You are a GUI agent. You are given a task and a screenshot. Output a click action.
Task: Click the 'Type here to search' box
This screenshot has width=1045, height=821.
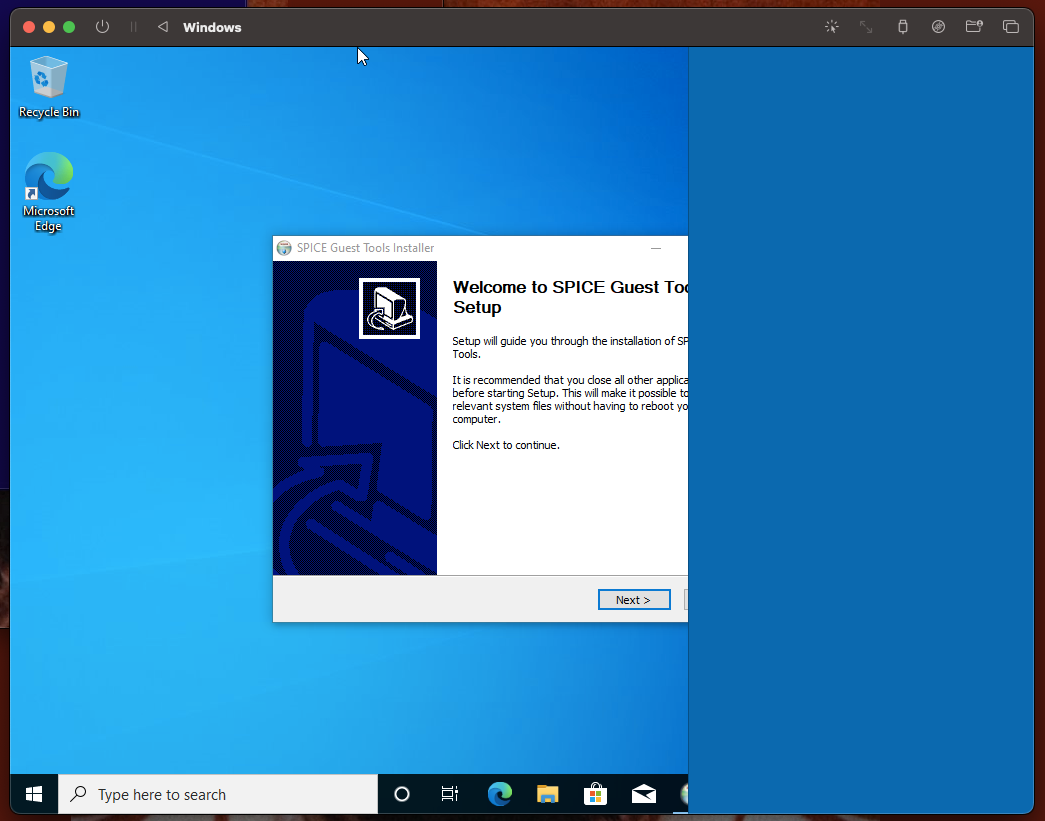point(218,794)
